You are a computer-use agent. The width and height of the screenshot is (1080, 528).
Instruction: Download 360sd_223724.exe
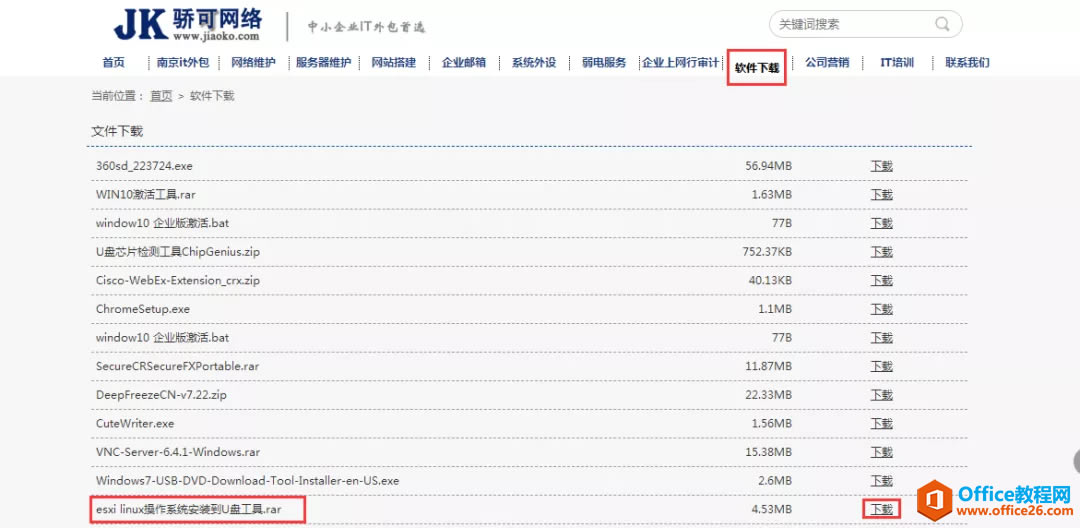coord(882,166)
